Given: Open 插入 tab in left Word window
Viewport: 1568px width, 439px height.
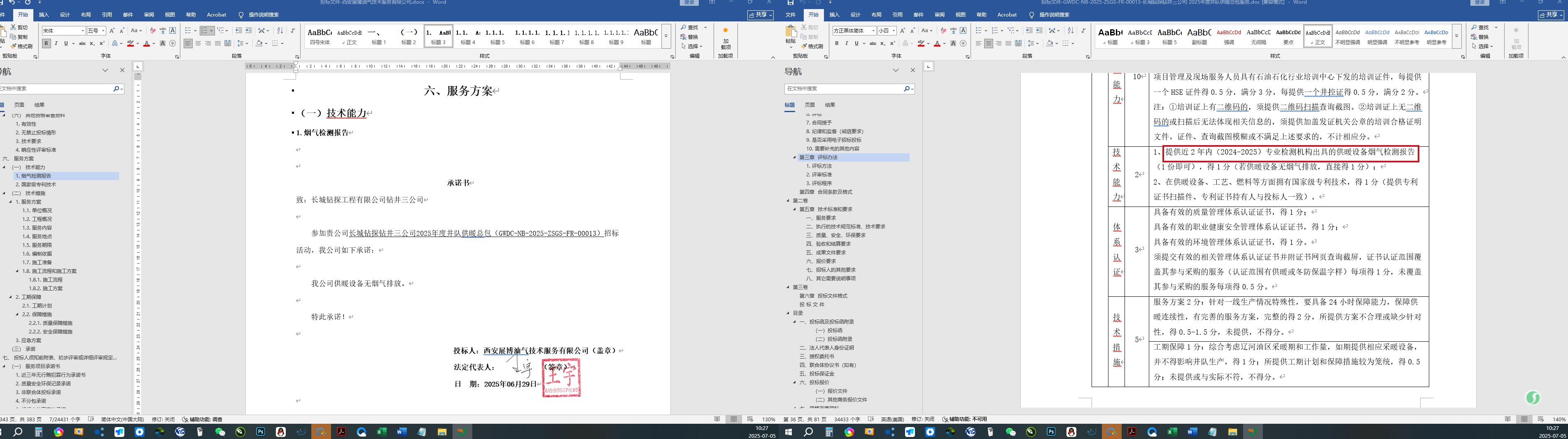Looking at the screenshot, I should [x=44, y=15].
